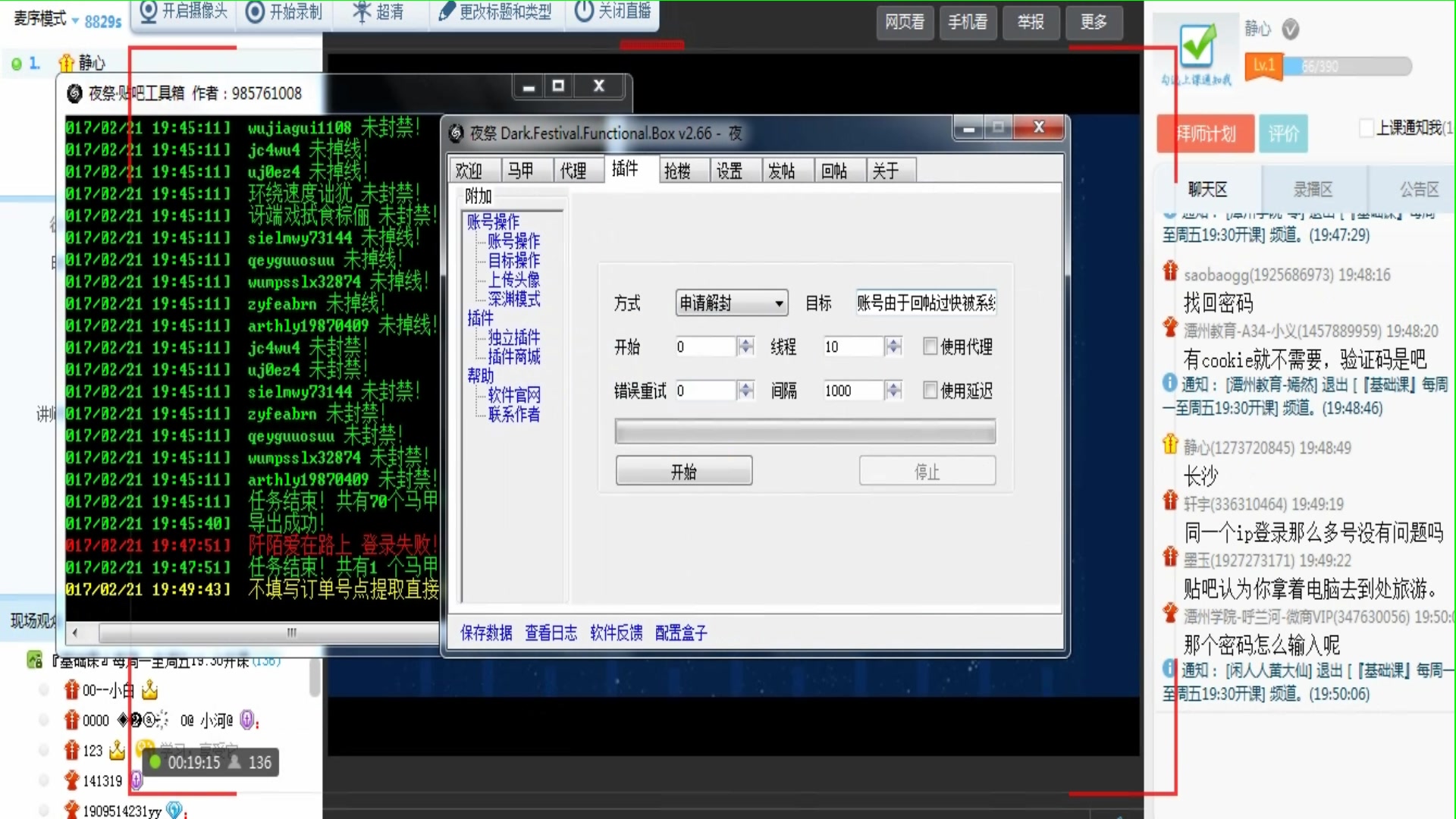Image resolution: width=1456 pixels, height=819 pixels.
Task: Click the checkmark course avatar image
Action: (x=1197, y=47)
